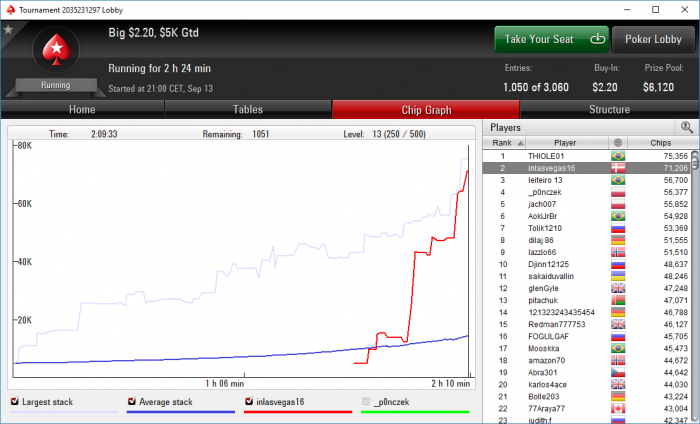The image size is (700, 424).
Task: Switch to the Tables tab
Action: pyautogui.click(x=248, y=109)
